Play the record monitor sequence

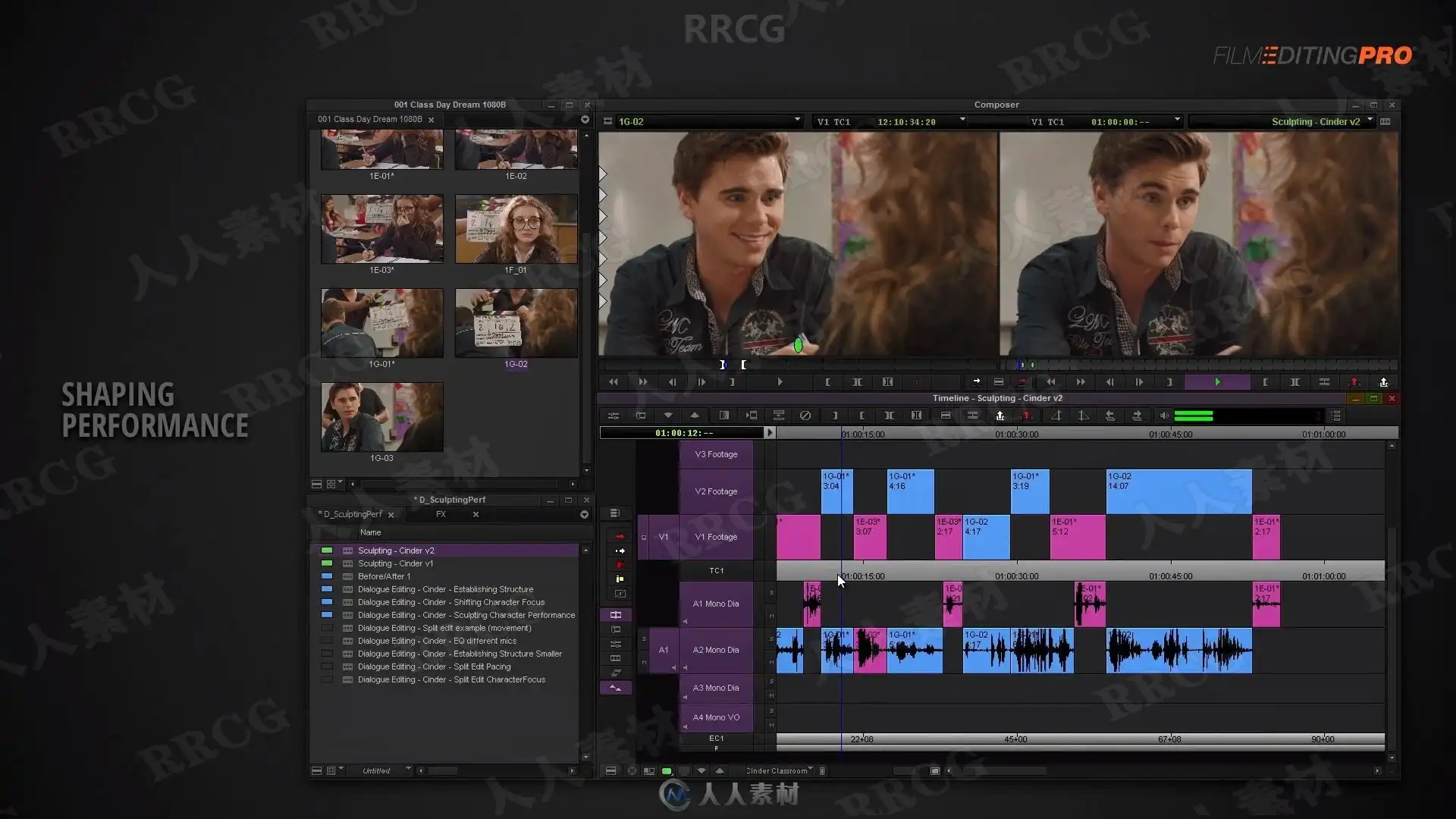(1217, 382)
